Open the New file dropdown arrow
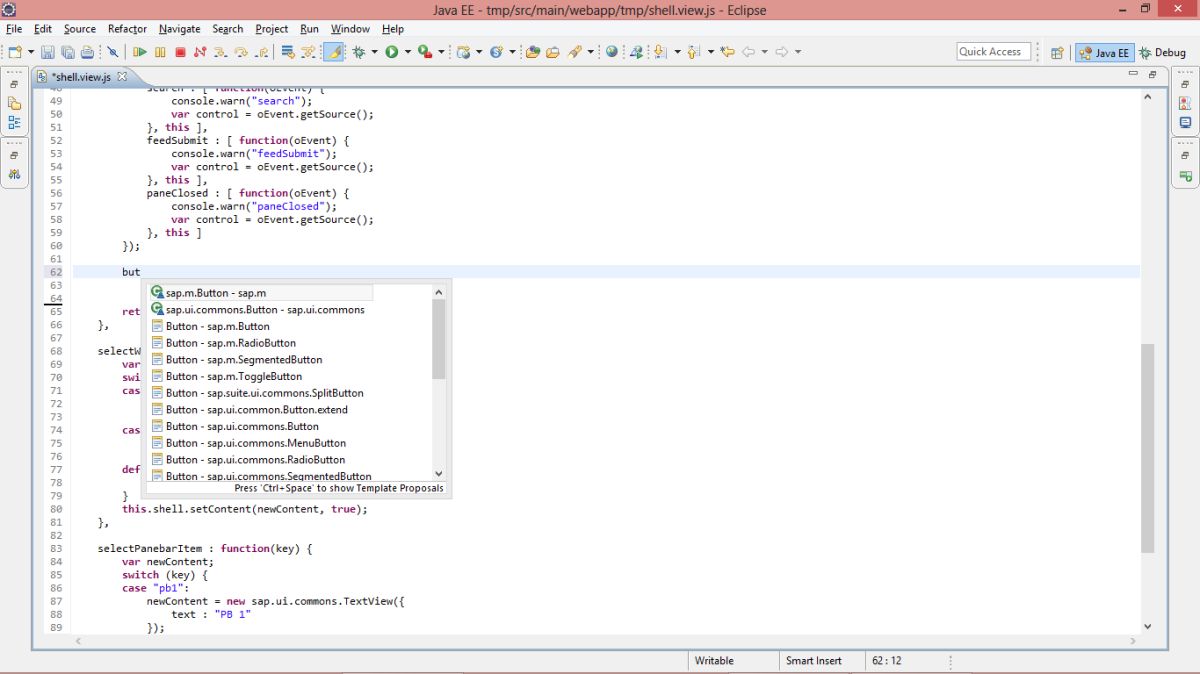Screen dimensions: 1200x674 (31, 52)
